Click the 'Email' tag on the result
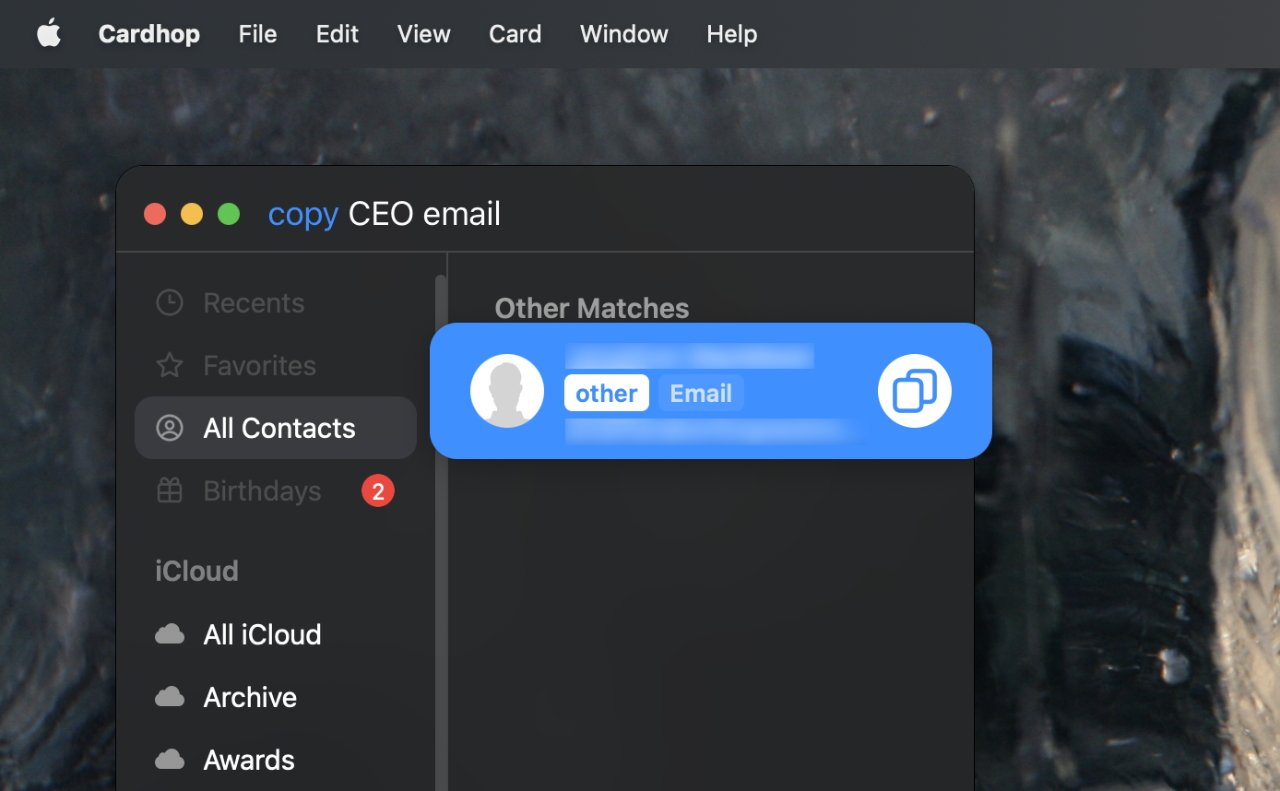This screenshot has height=791, width=1280. pyautogui.click(x=700, y=393)
